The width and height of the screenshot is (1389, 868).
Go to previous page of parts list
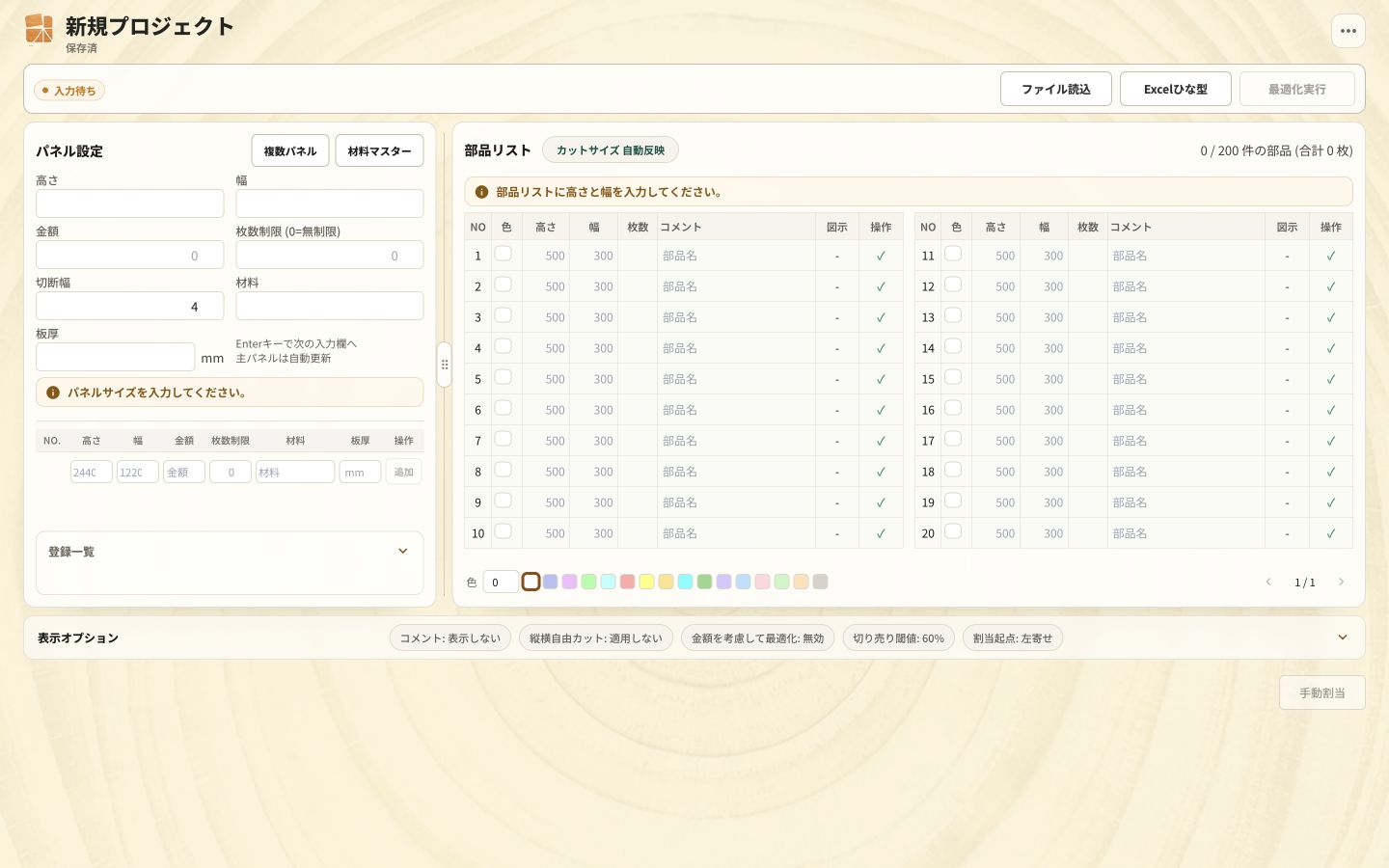point(1268,582)
